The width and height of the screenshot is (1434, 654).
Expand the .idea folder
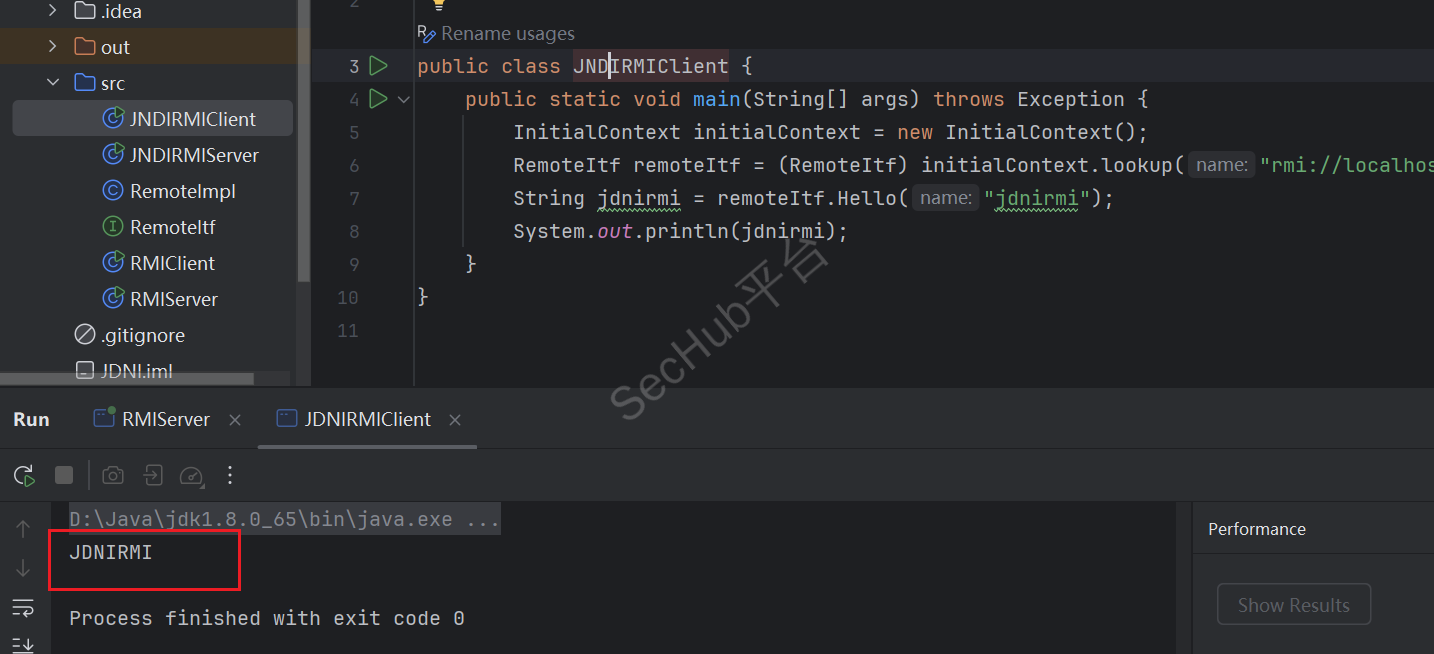click(x=54, y=12)
